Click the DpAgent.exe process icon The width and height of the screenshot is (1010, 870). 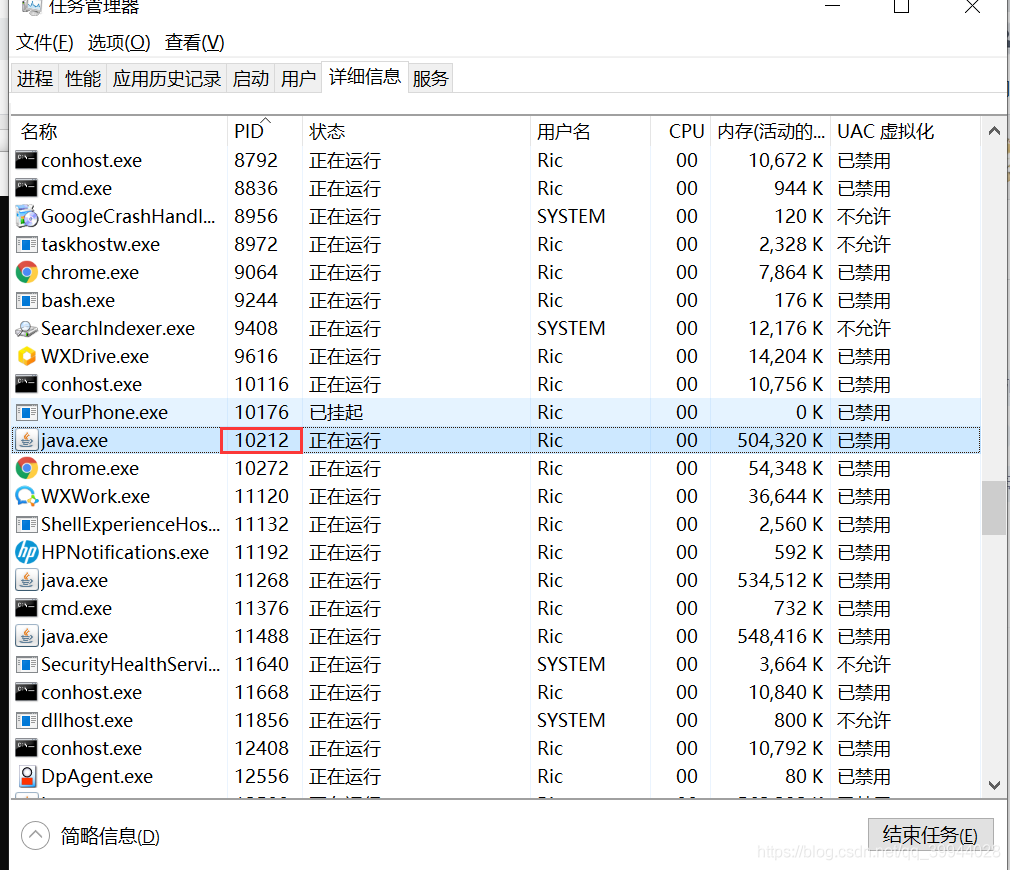26,777
